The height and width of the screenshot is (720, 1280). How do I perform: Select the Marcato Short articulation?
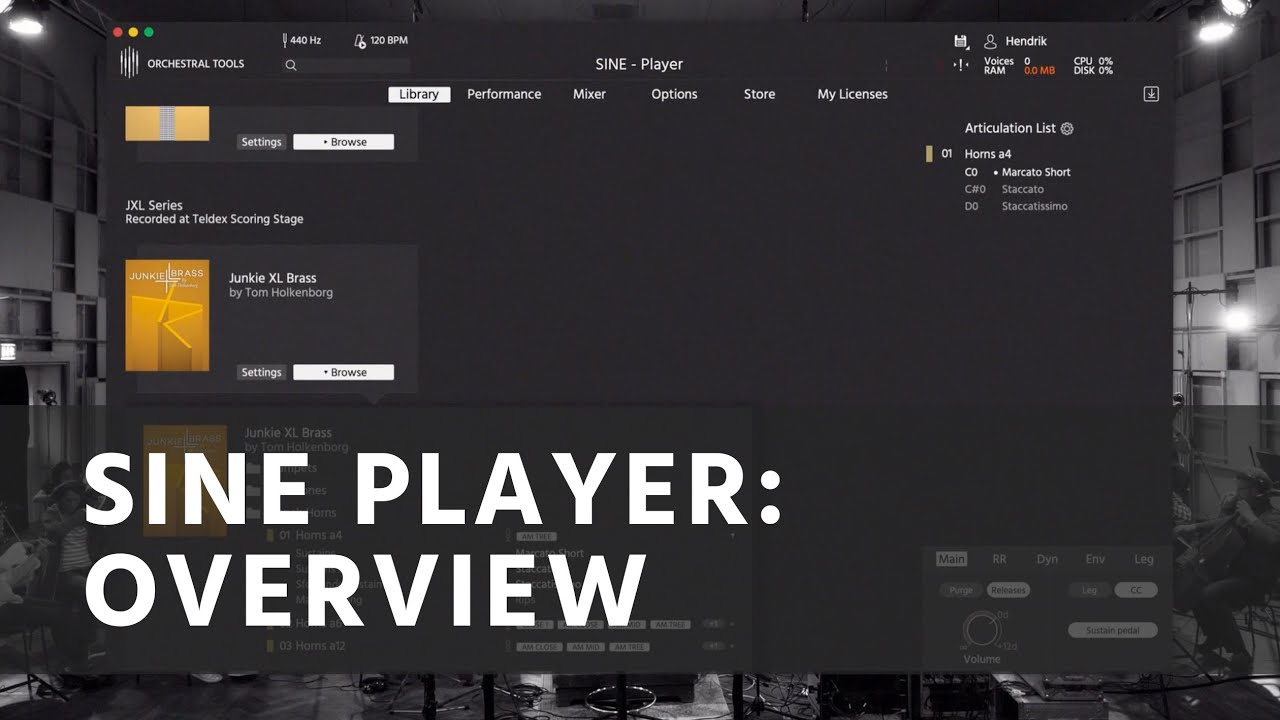[x=1036, y=172]
